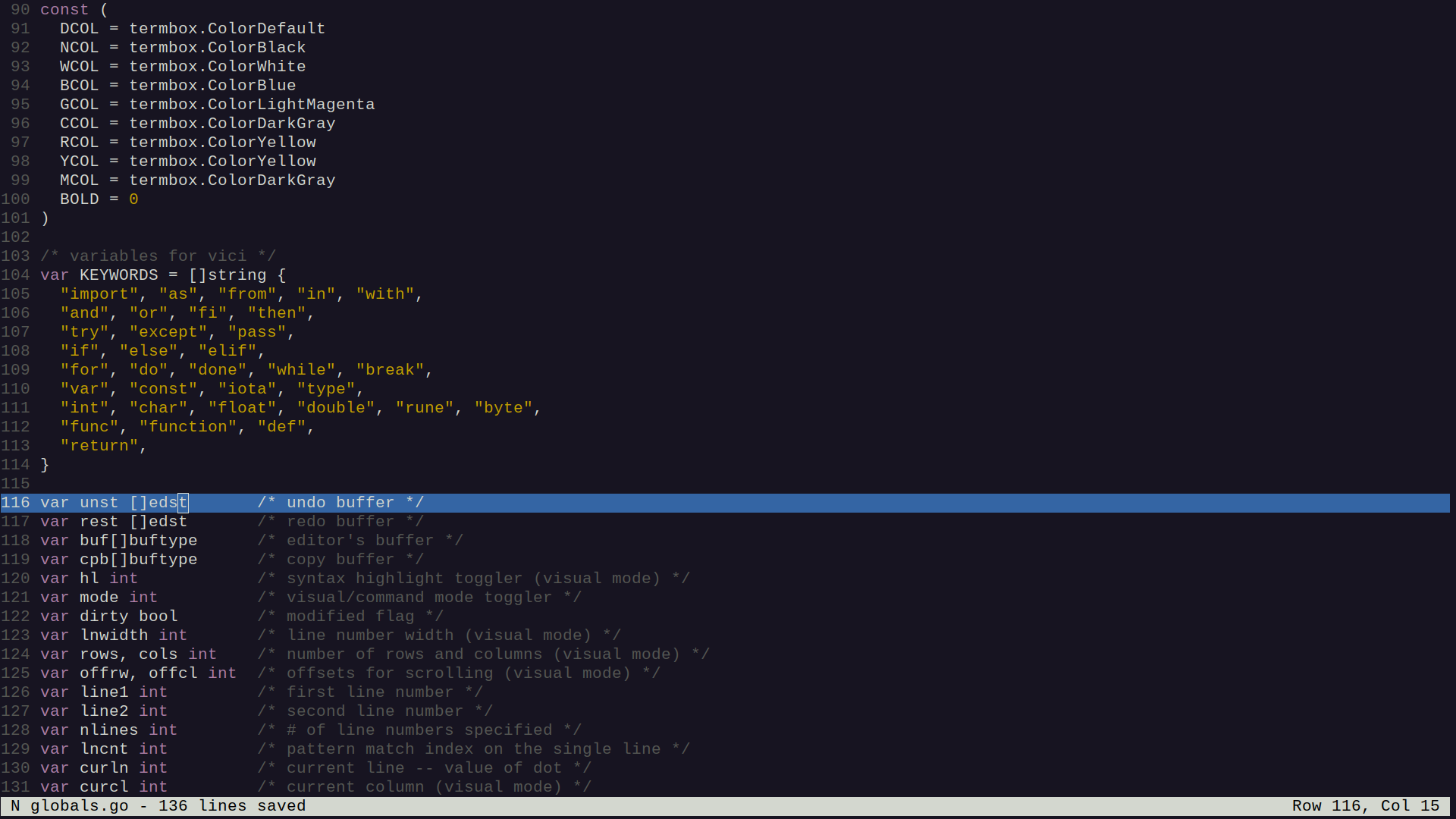1456x819 pixels.
Task: Place the cursor on the termbox.ColorLightMagenta value
Action: pyautogui.click(x=251, y=105)
